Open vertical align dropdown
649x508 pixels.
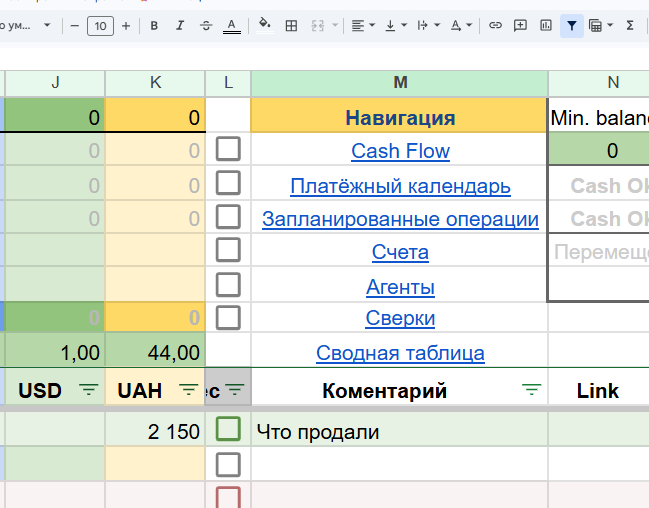coord(396,26)
